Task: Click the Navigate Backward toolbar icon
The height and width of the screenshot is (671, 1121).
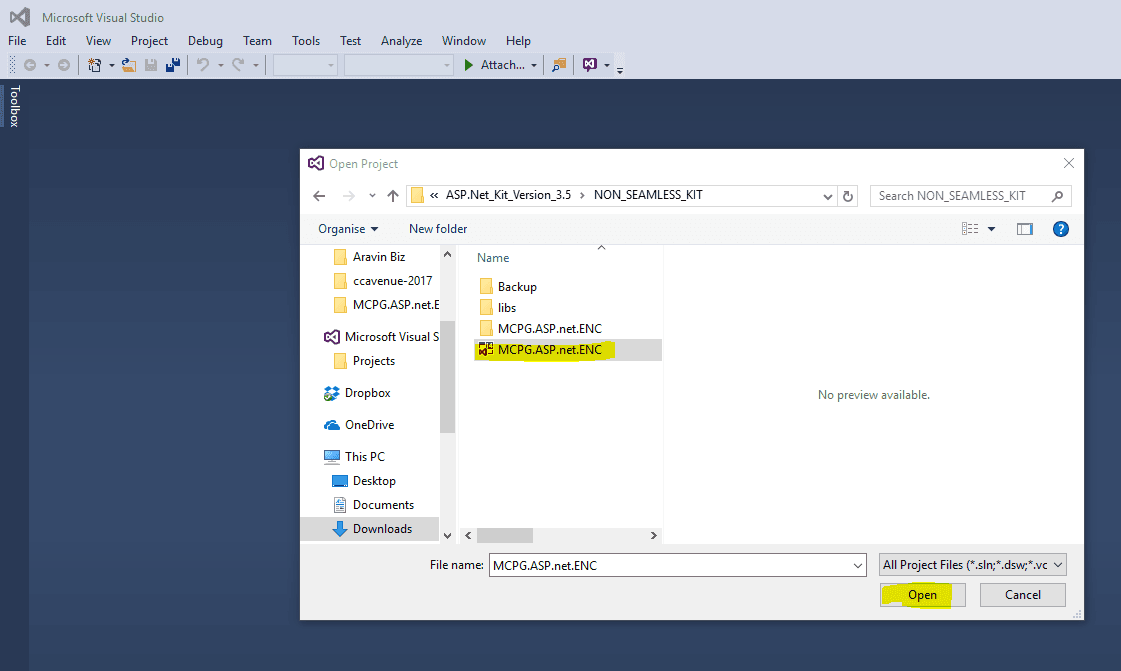Action: [x=30, y=65]
